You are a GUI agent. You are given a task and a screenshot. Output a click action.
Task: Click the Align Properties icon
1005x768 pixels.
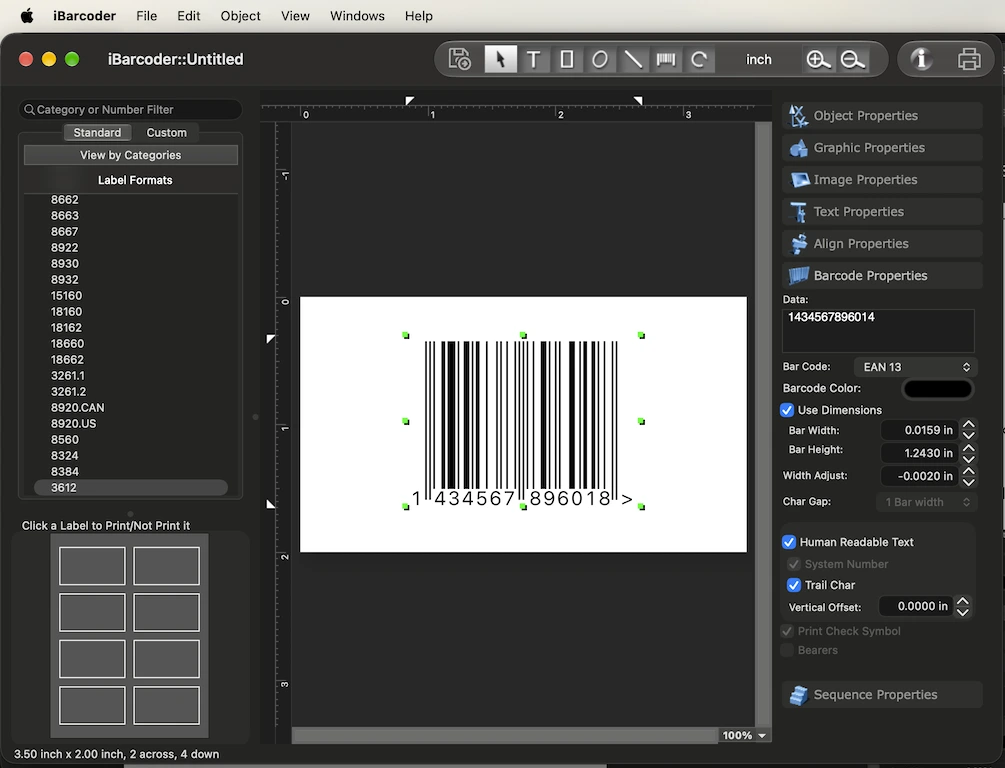point(799,244)
